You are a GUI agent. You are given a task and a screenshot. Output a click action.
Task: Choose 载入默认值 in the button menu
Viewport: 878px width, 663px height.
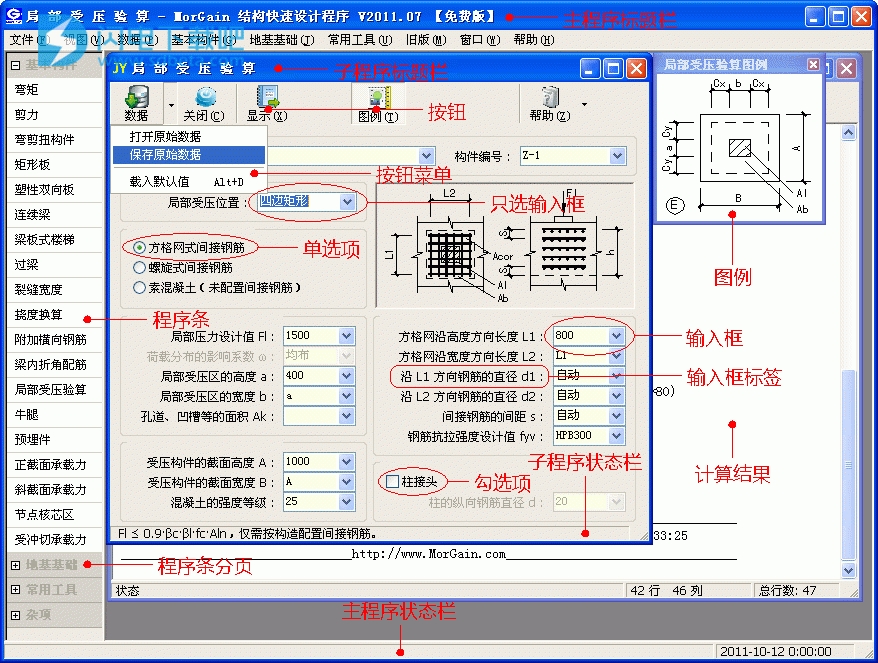189,181
